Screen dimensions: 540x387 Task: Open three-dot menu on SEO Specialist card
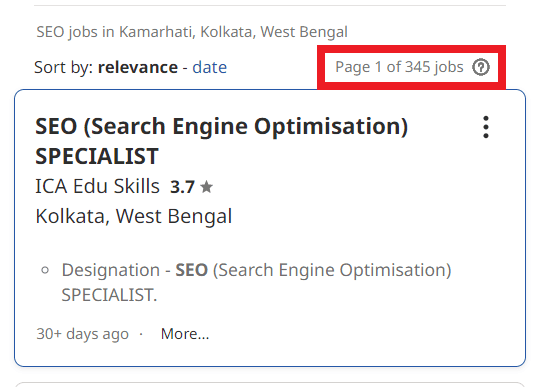tap(486, 127)
